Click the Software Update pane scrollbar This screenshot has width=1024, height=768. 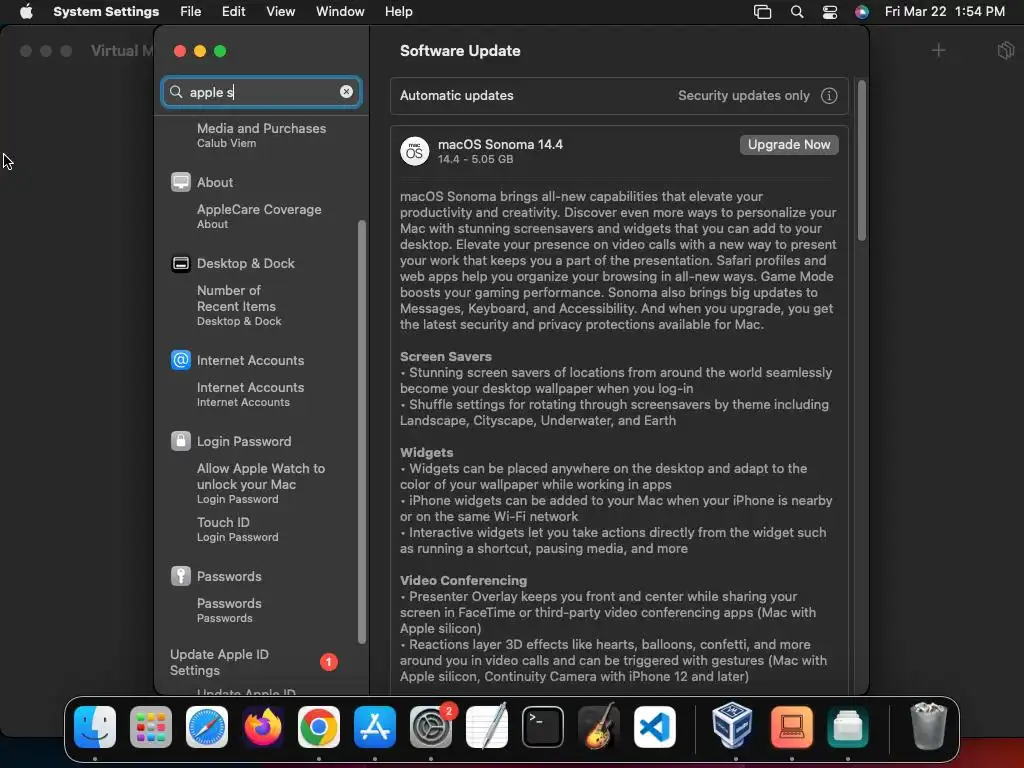coord(861,160)
